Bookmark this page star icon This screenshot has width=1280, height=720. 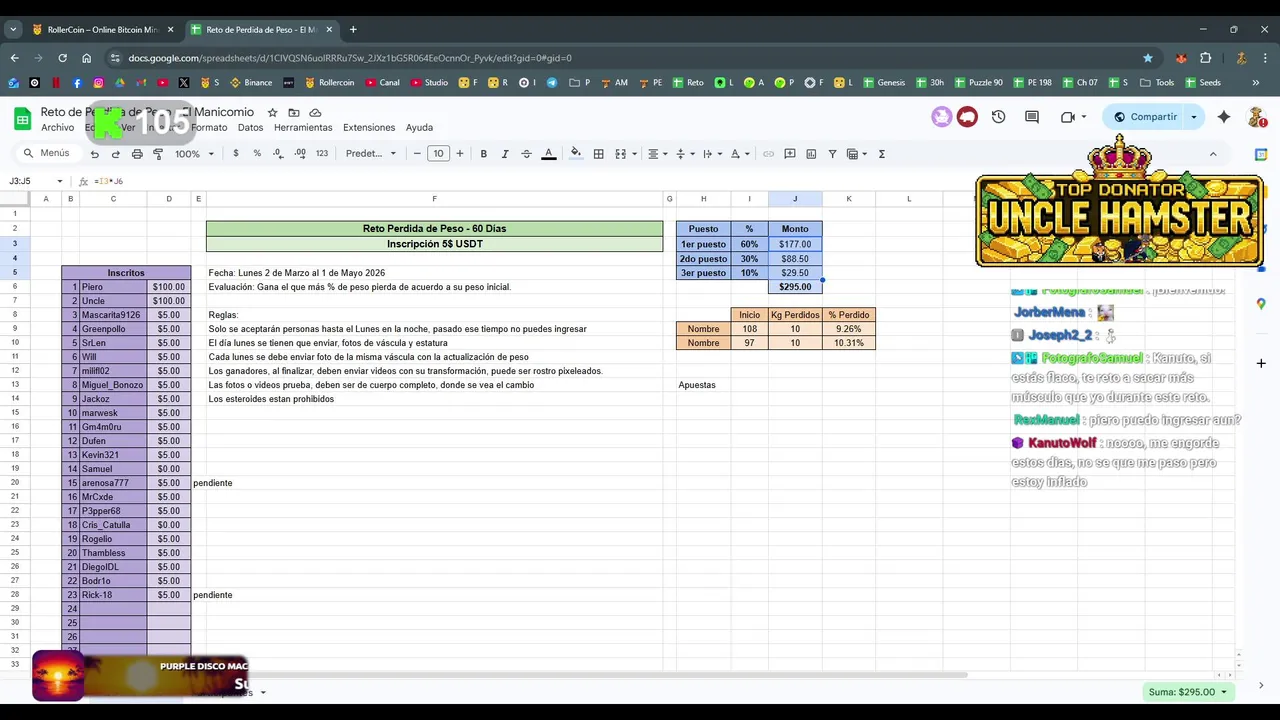point(1148,58)
